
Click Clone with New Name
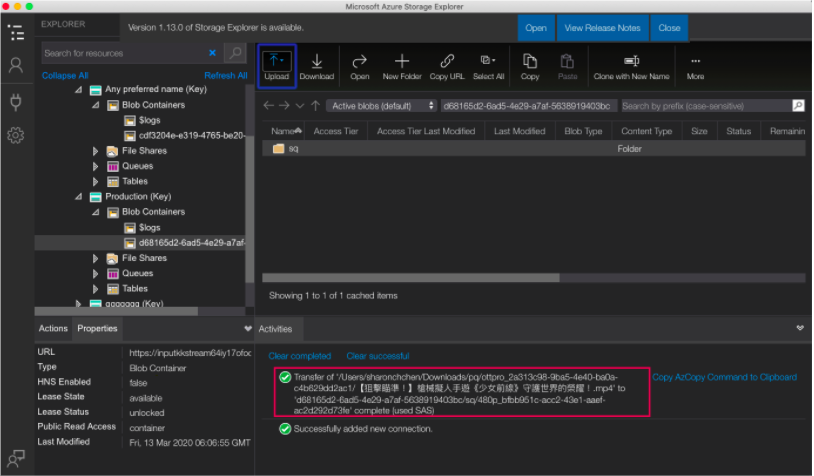[x=631, y=66]
